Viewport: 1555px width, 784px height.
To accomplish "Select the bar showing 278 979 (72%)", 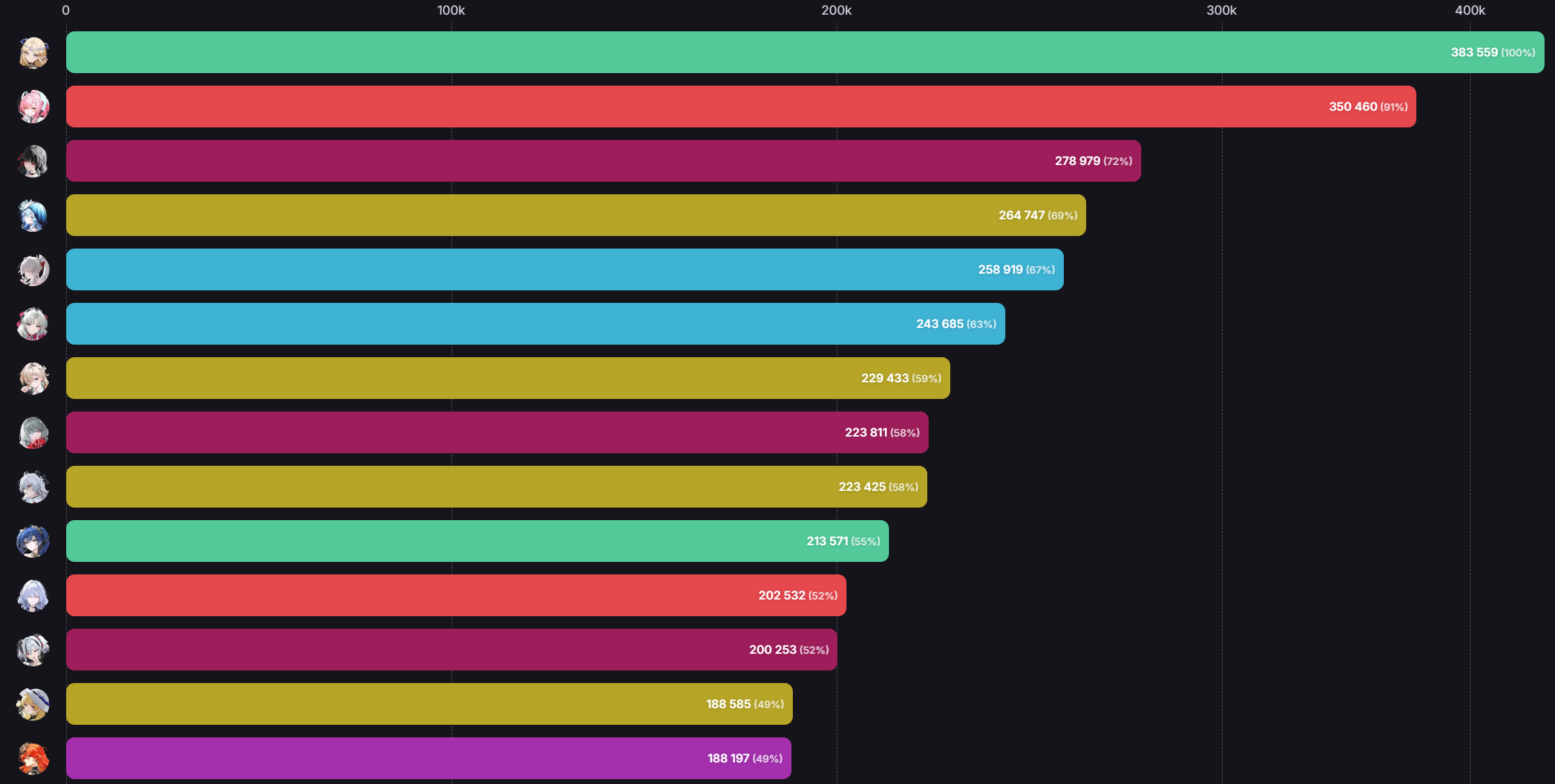I will pyautogui.click(x=603, y=161).
